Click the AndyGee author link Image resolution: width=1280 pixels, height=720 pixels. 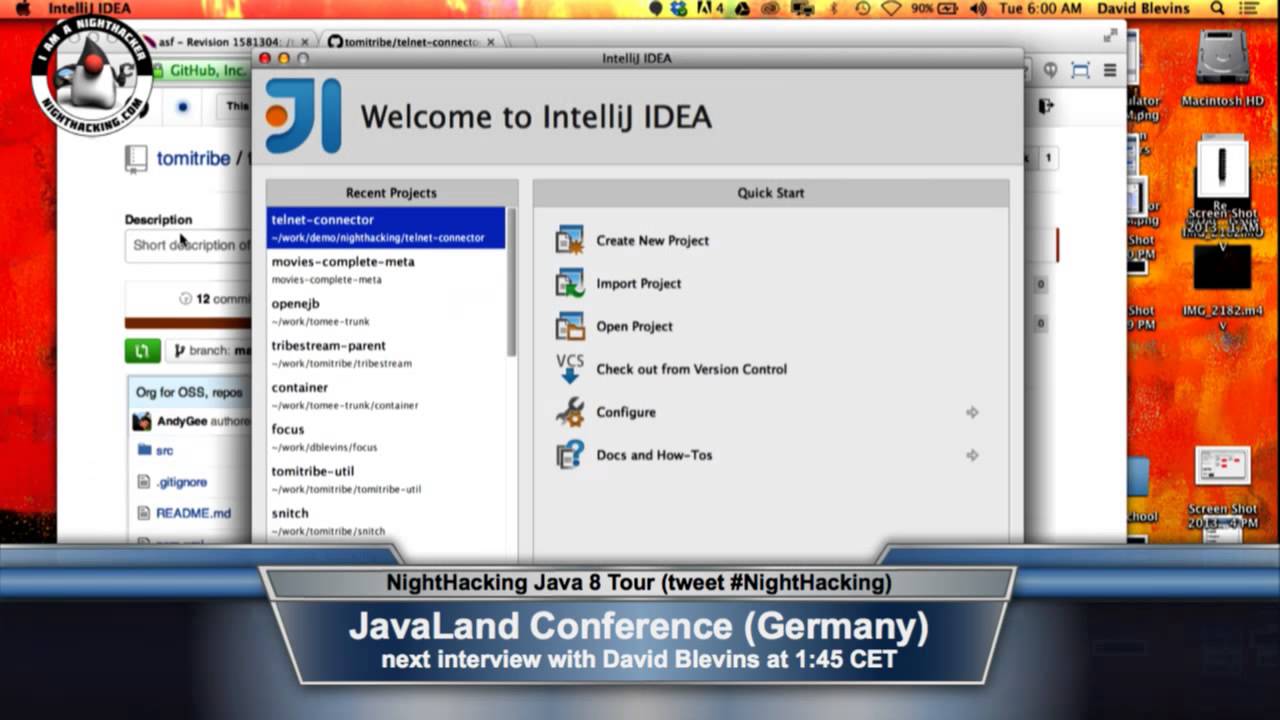click(x=181, y=421)
